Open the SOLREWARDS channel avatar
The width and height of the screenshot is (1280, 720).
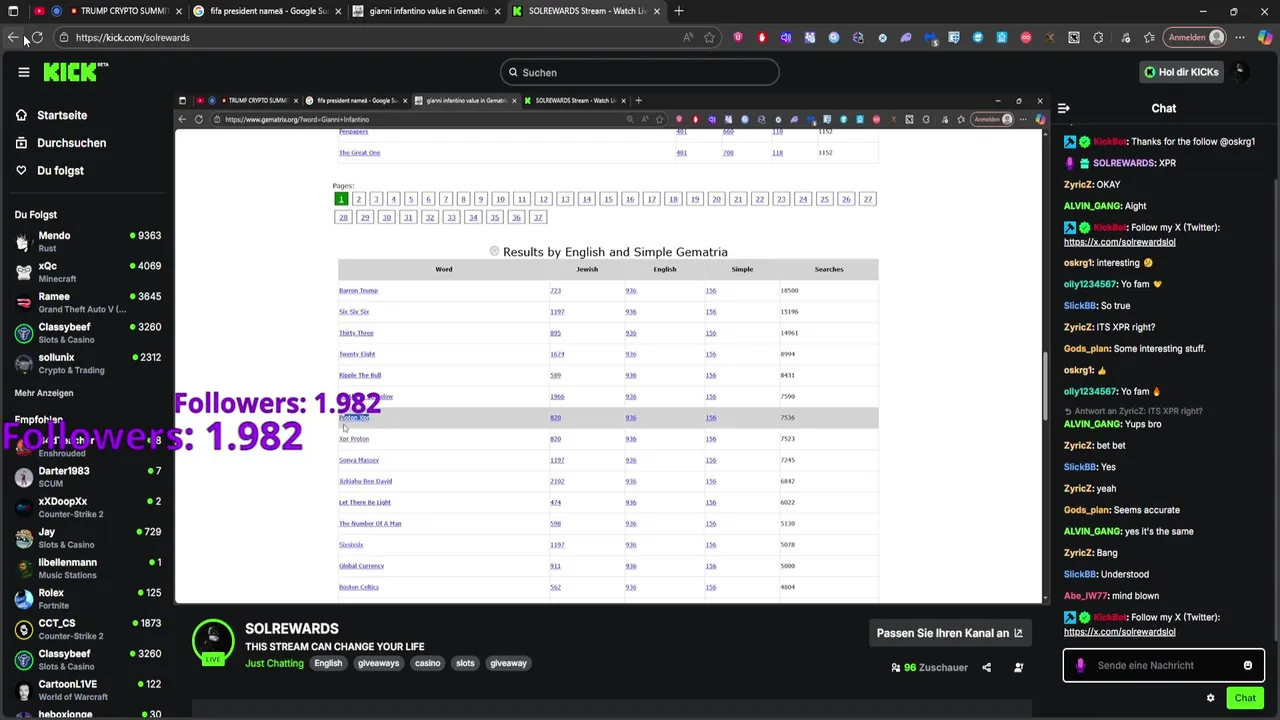pos(213,641)
